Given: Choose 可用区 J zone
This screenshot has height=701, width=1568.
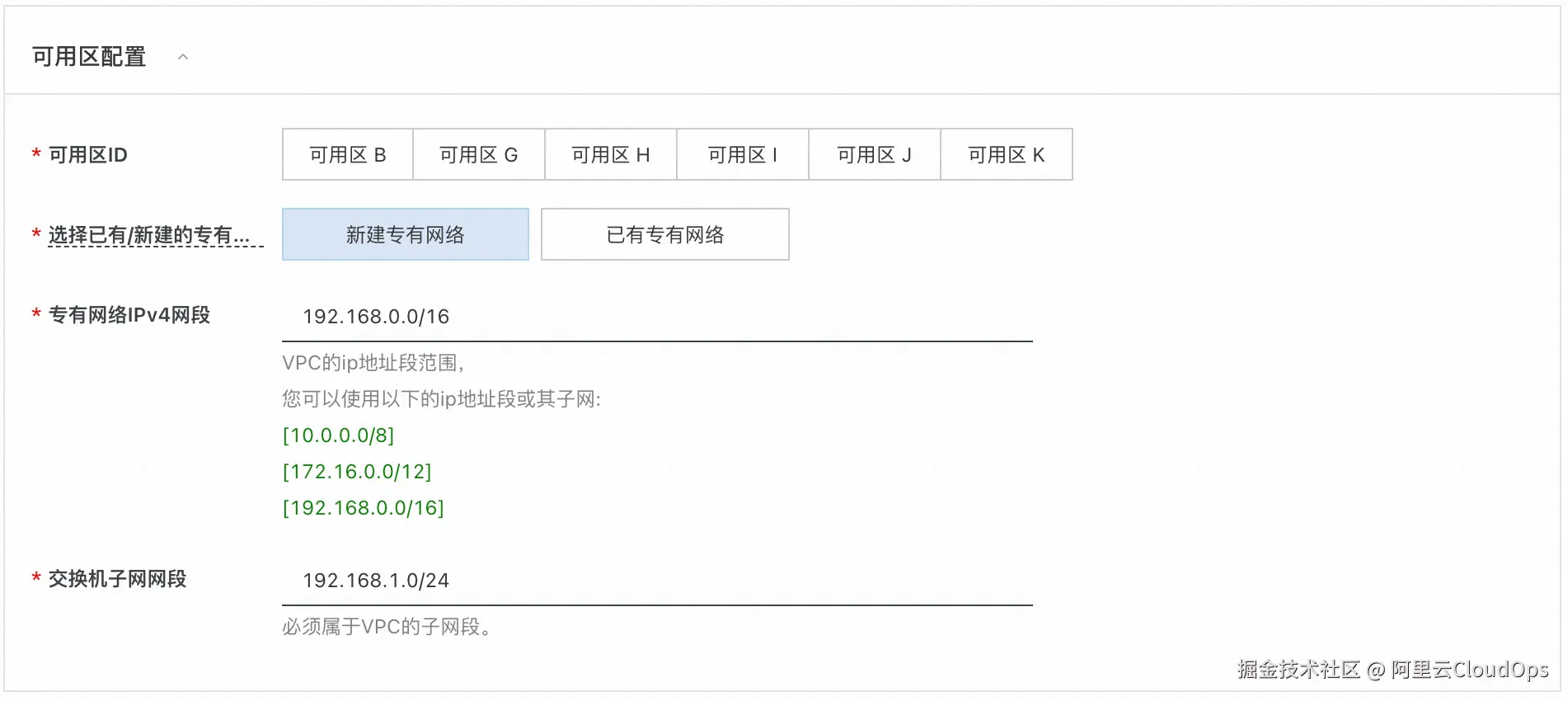Looking at the screenshot, I should coord(874,155).
